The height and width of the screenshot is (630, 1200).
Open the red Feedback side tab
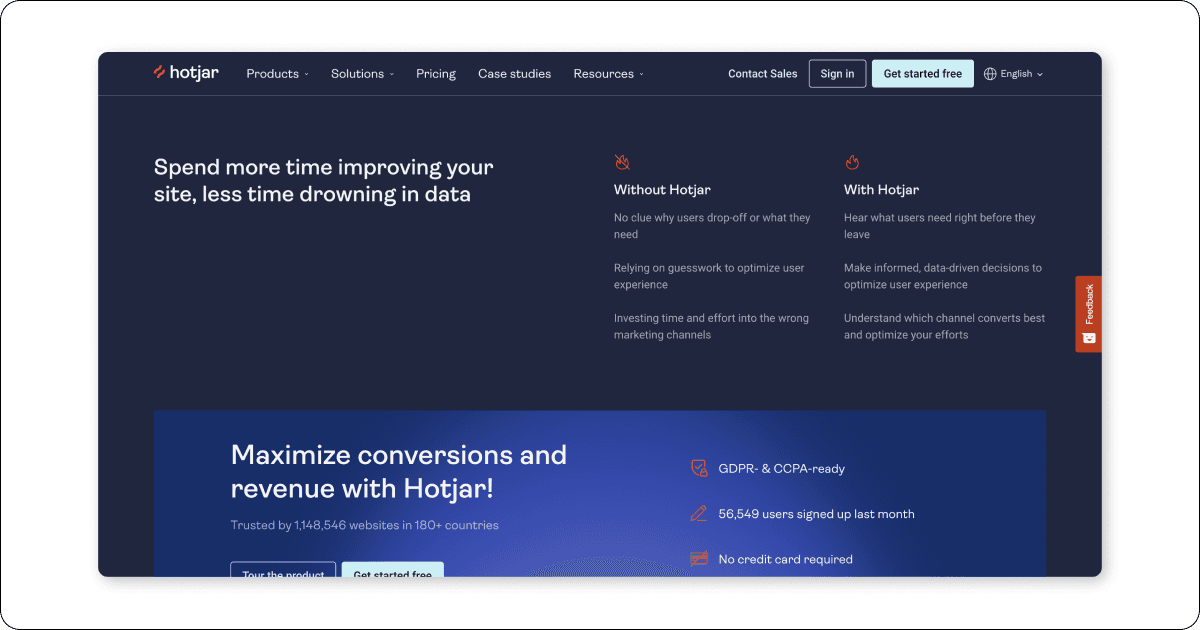click(x=1088, y=314)
